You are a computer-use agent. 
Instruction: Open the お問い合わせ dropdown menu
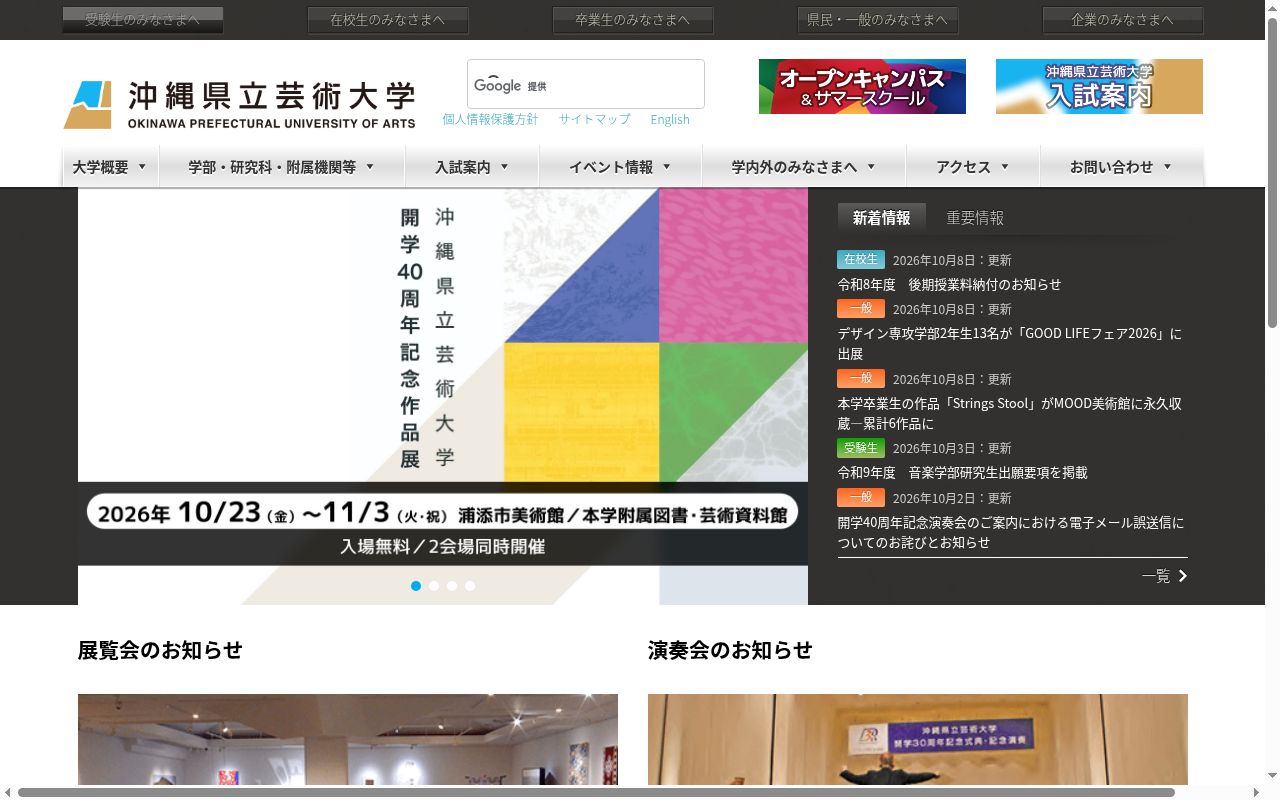(x=1121, y=167)
